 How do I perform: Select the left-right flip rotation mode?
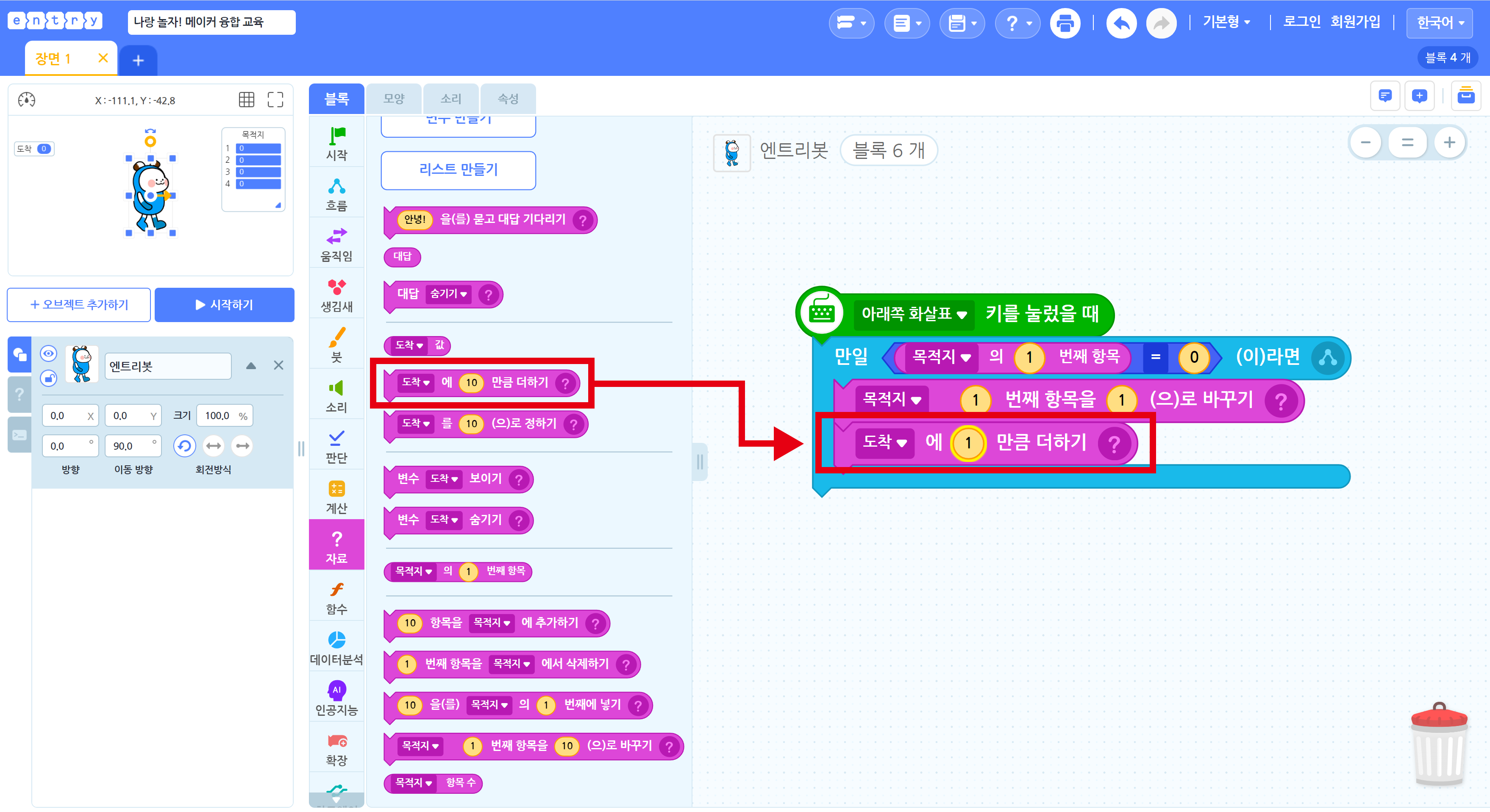[x=214, y=446]
